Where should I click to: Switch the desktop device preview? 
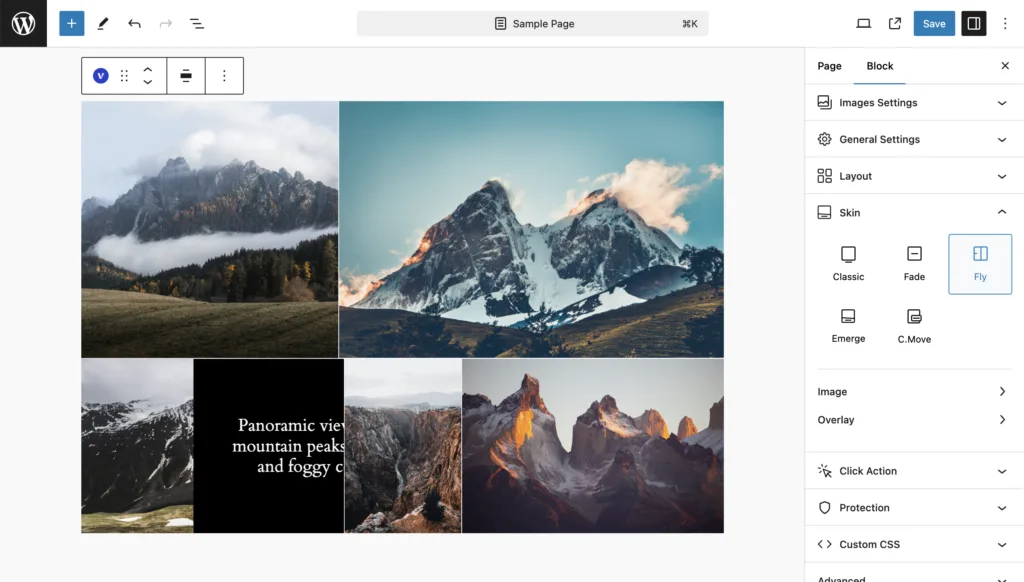(x=863, y=24)
